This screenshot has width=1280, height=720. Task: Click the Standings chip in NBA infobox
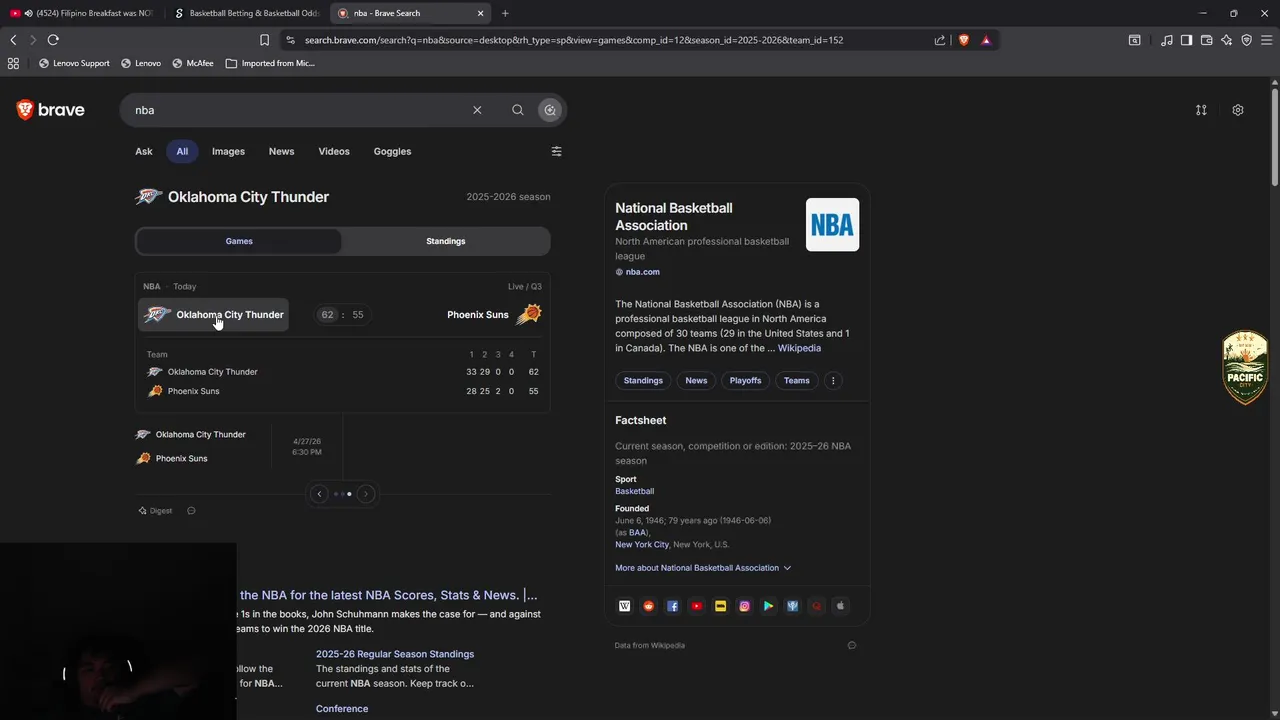[643, 380]
